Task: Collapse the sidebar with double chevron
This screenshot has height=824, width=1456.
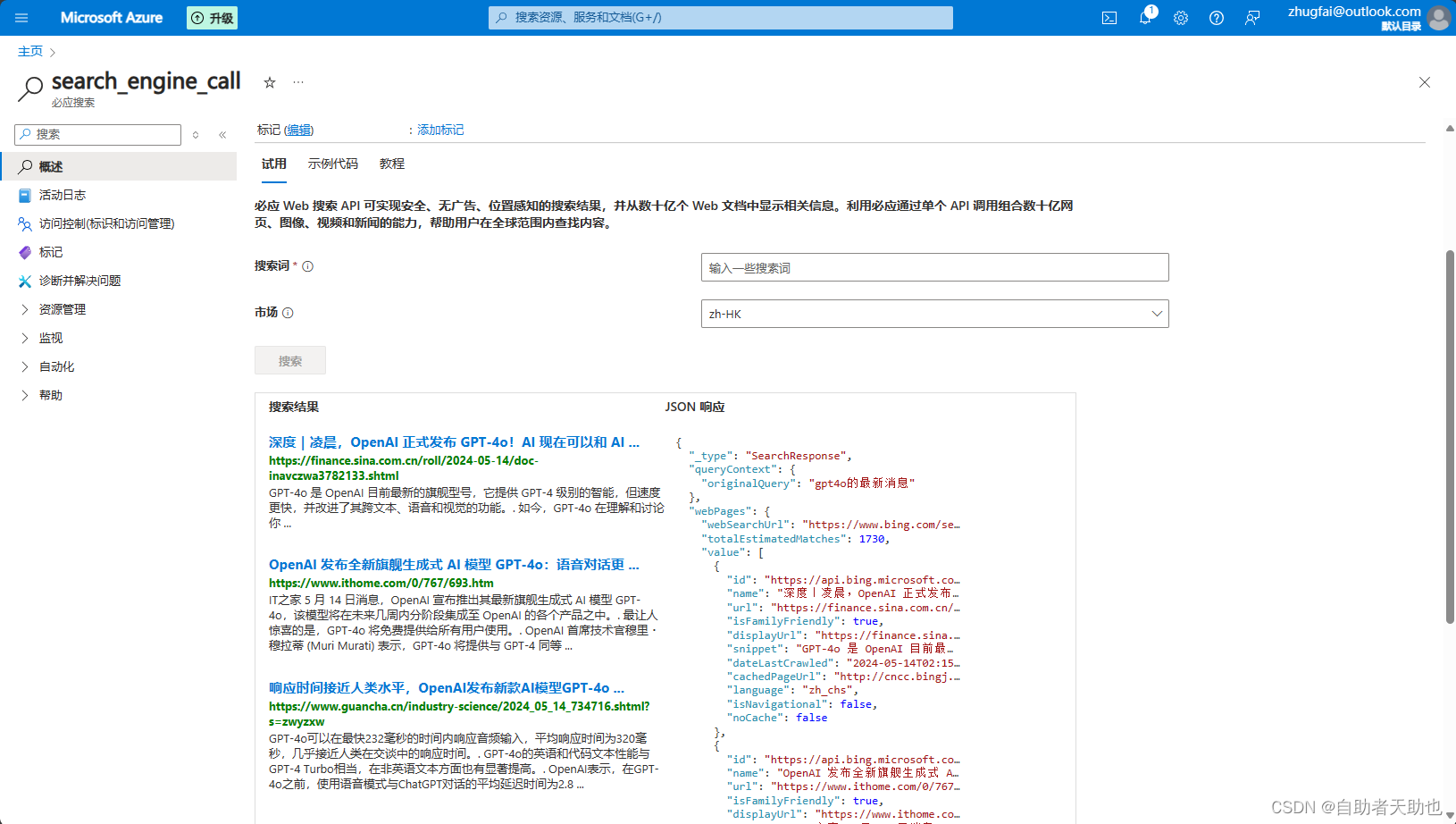Action: 222,135
